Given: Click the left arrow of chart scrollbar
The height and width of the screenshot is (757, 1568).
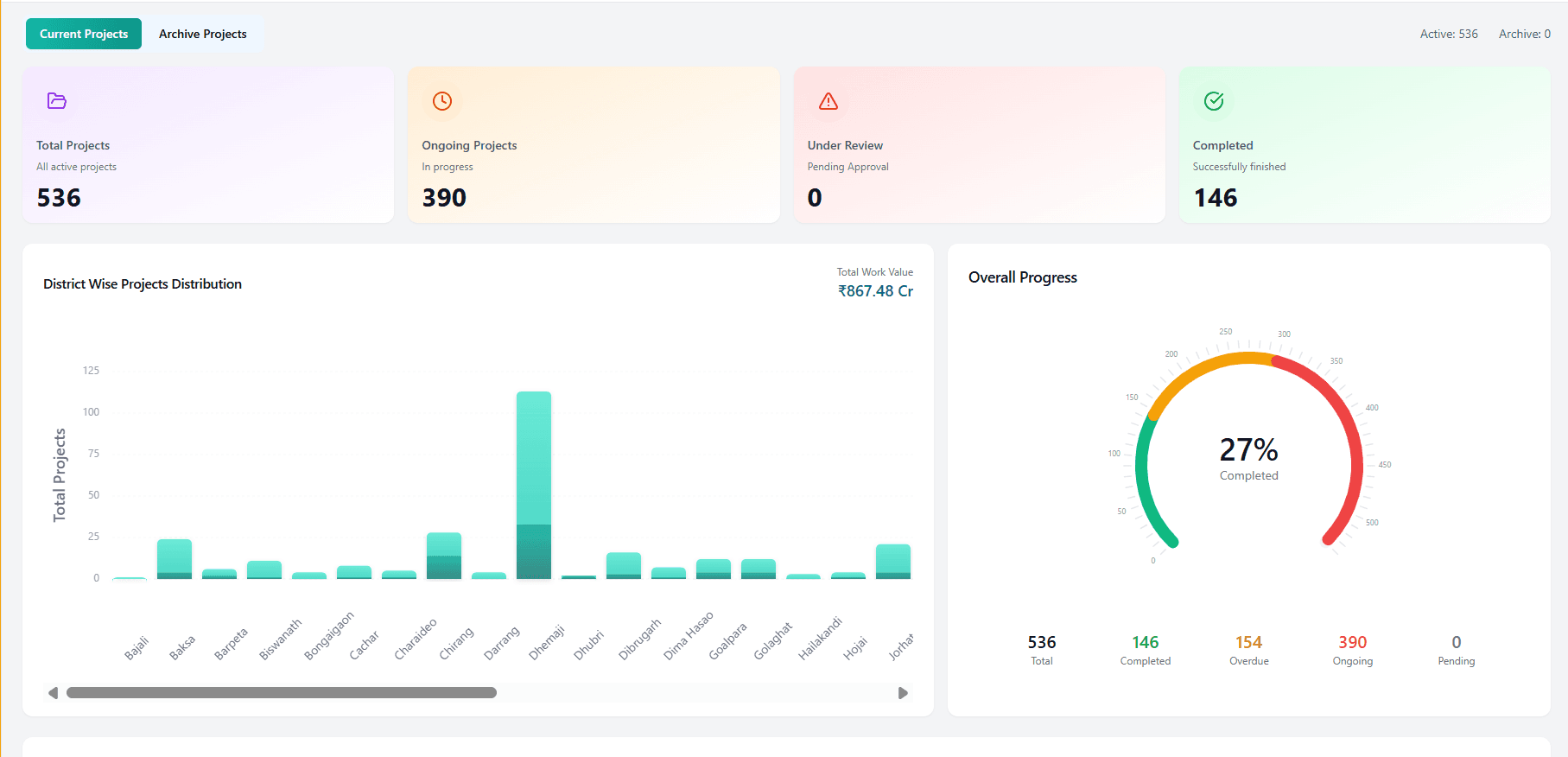Looking at the screenshot, I should coord(54,693).
